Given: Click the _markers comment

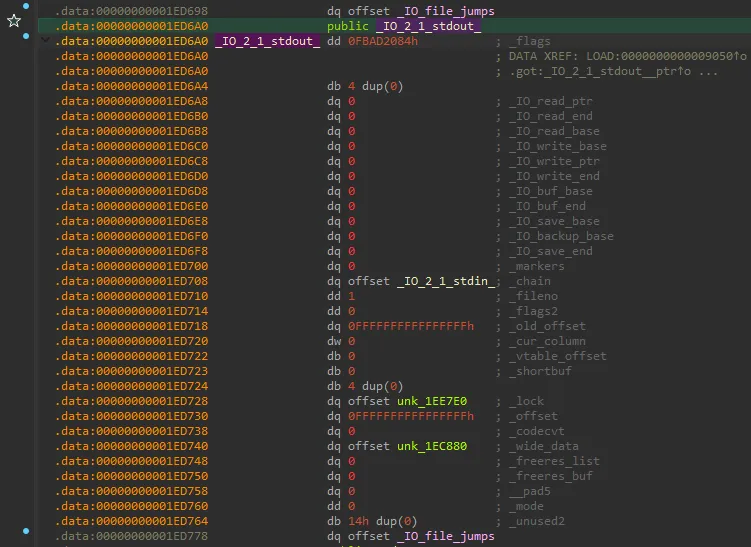Looking at the screenshot, I should [537, 266].
